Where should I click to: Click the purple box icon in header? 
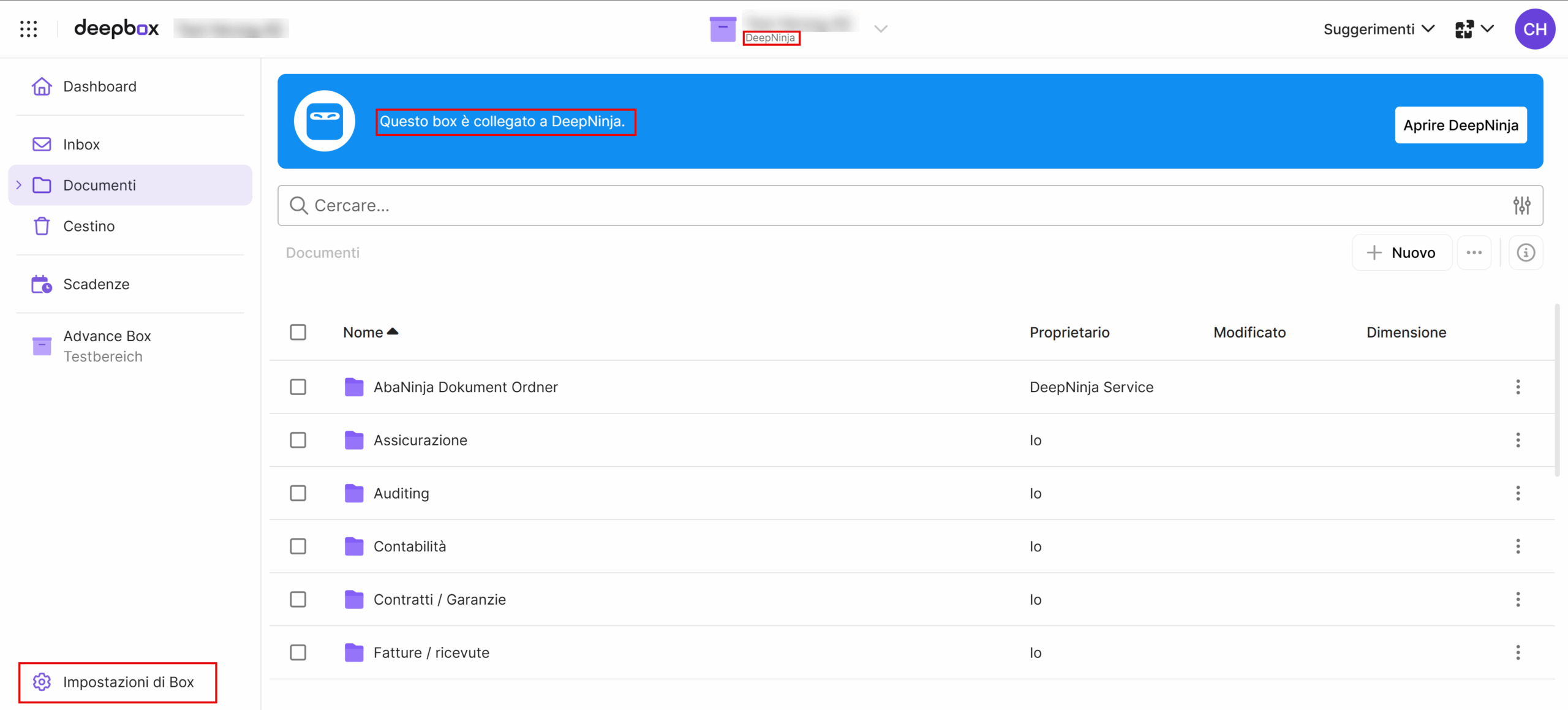tap(723, 29)
